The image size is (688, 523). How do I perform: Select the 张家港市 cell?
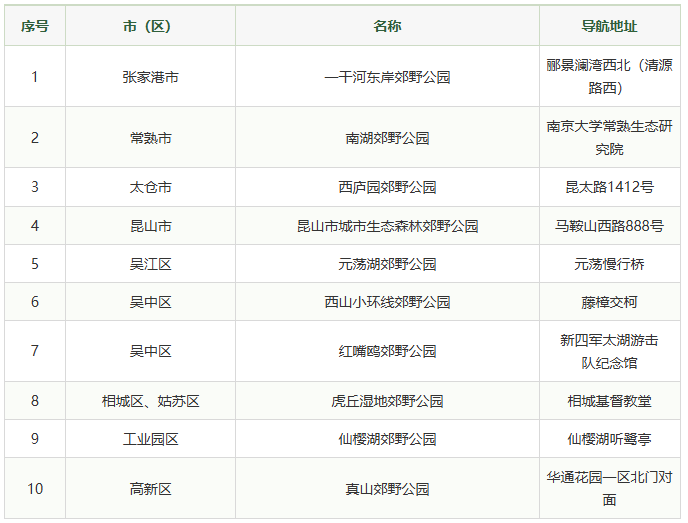tap(150, 77)
